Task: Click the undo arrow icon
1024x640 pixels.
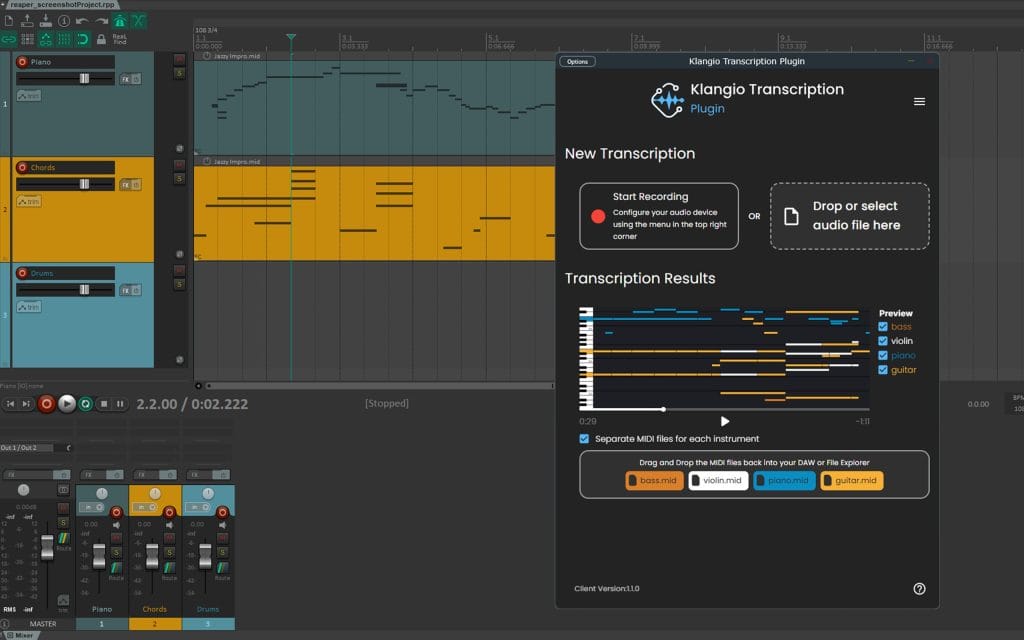Action: point(82,20)
